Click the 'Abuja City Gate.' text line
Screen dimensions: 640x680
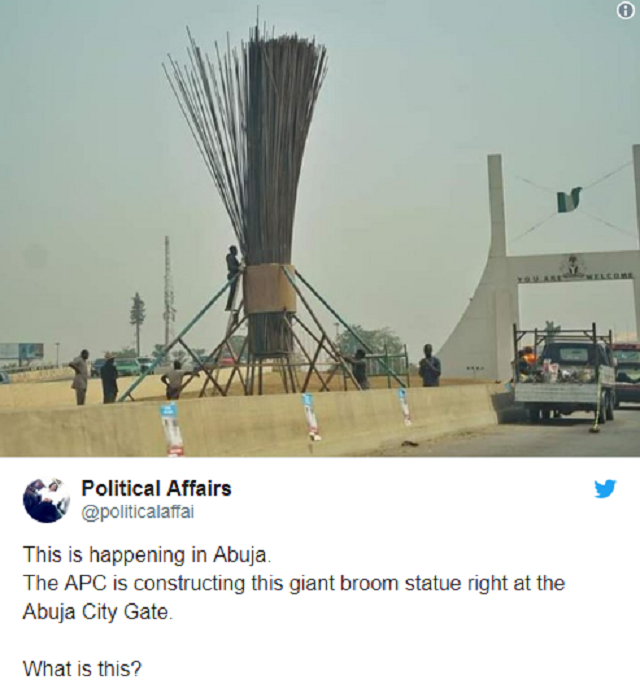pyautogui.click(x=97, y=612)
